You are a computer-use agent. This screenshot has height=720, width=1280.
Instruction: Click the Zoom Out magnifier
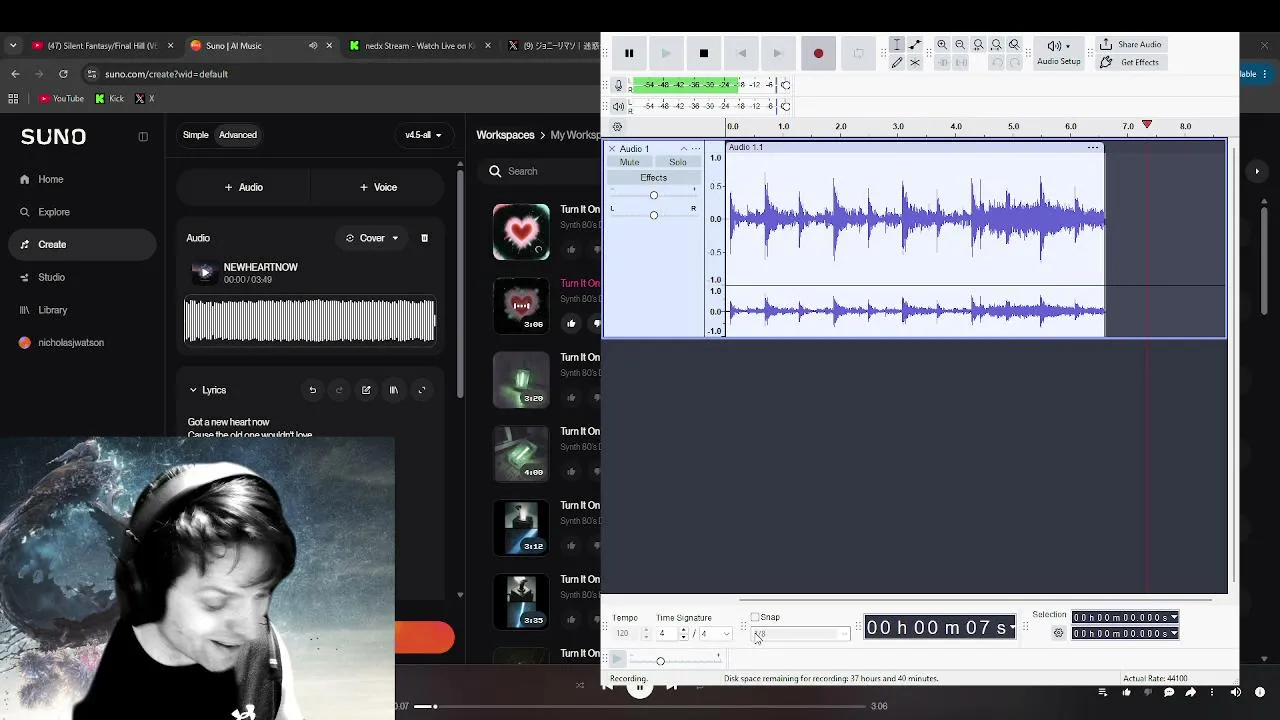[x=960, y=45]
